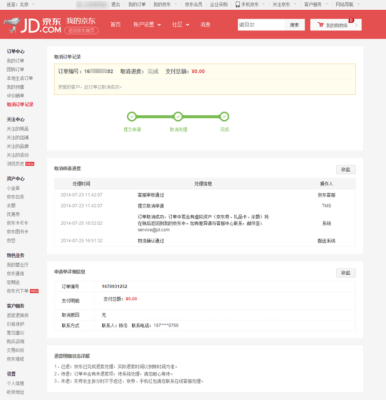Click the JD.COM logo

[x=32, y=25]
